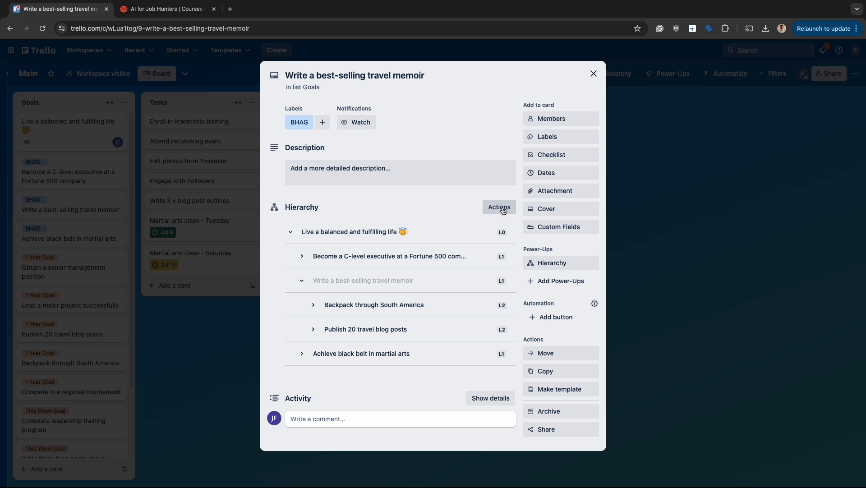Open 'Achieve black belt in martial arts' hierarchy item
The width and height of the screenshot is (866, 488).
point(361,353)
